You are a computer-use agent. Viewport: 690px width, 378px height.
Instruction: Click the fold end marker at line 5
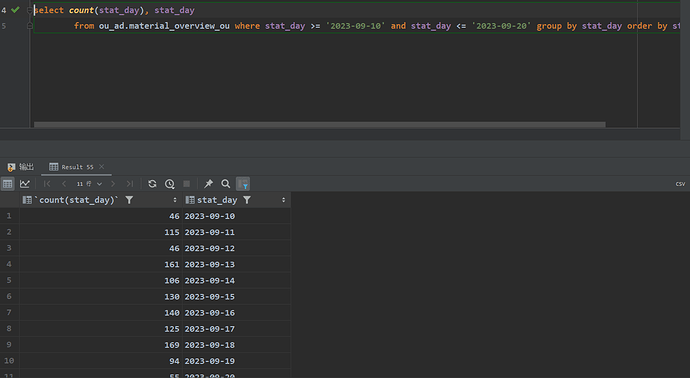click(x=29, y=26)
